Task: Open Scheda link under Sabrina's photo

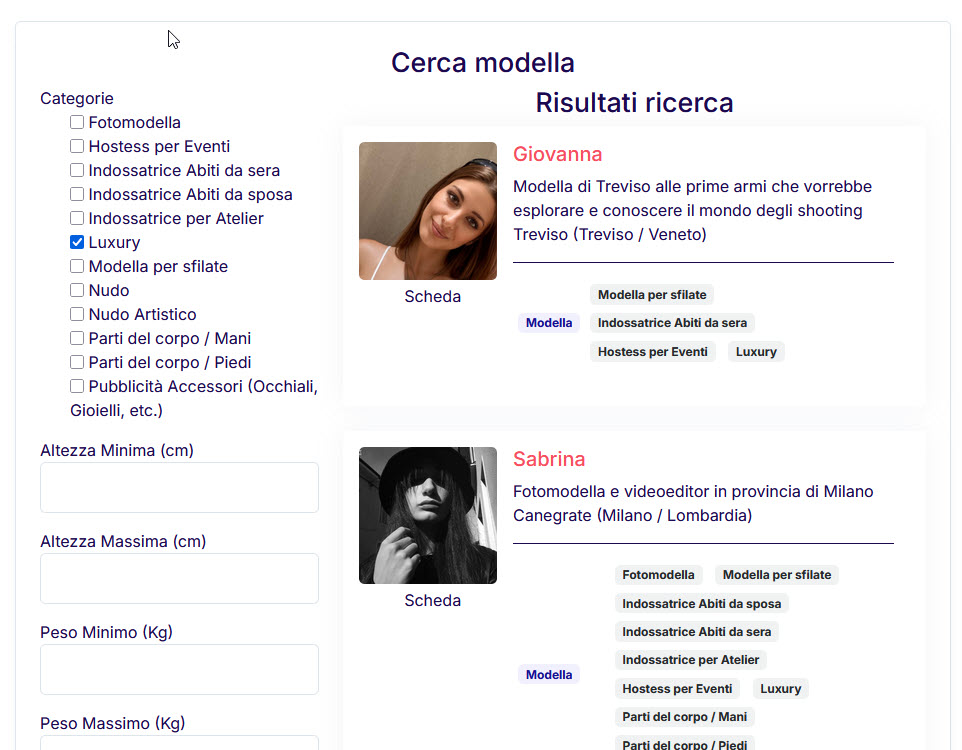Action: [x=432, y=600]
